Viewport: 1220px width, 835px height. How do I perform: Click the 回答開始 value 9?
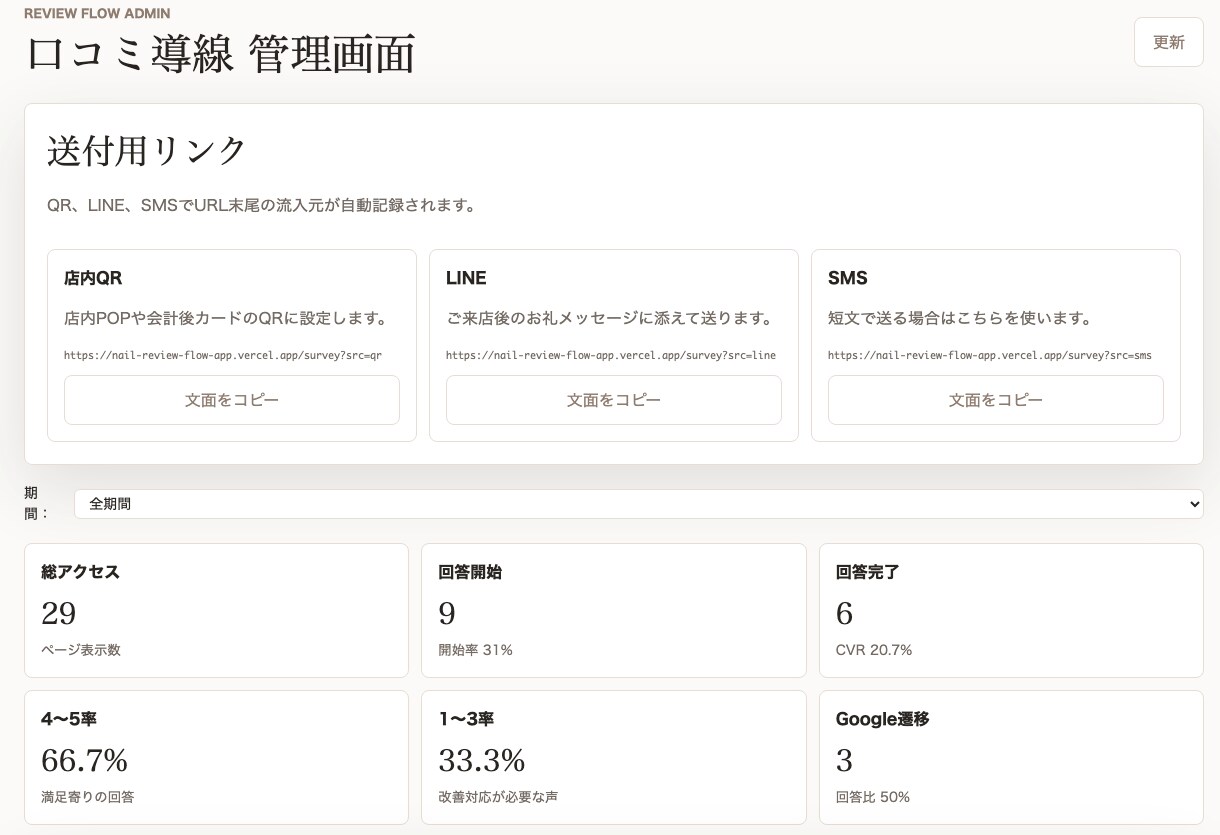pyautogui.click(x=447, y=613)
